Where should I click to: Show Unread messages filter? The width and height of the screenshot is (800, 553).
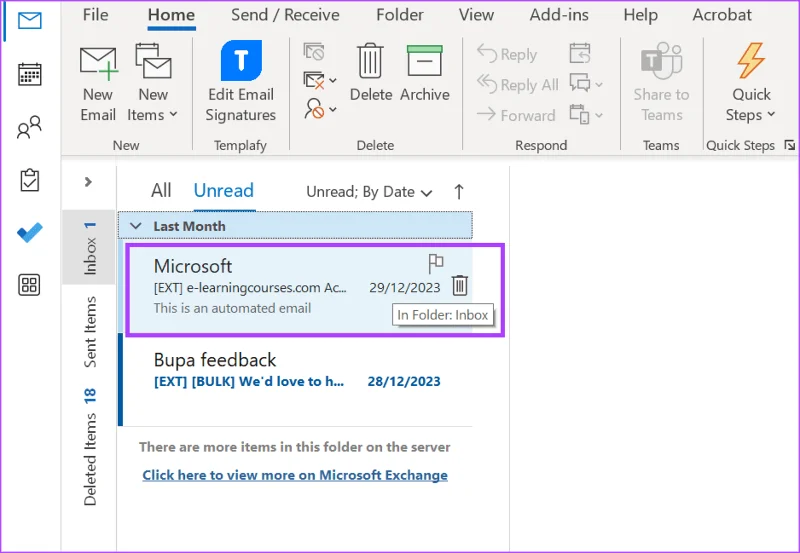tap(223, 191)
